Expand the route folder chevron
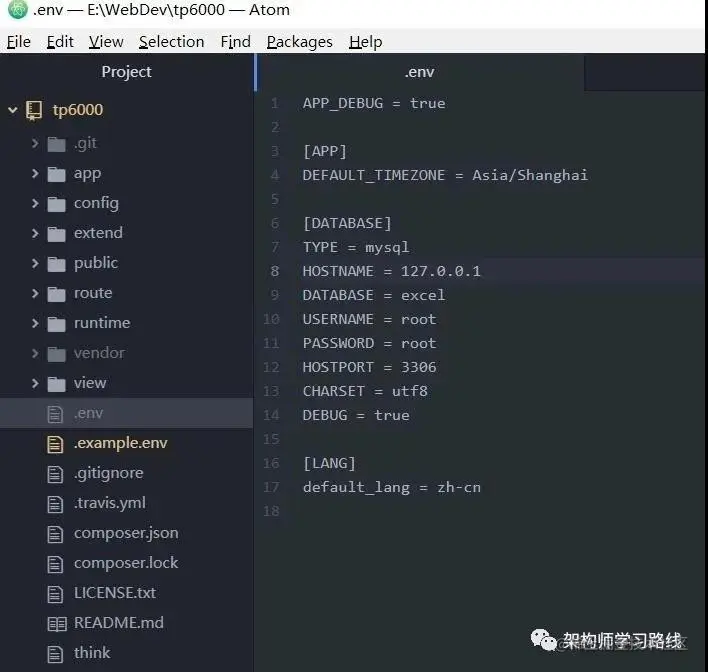This screenshot has width=708, height=672. click(x=35, y=293)
